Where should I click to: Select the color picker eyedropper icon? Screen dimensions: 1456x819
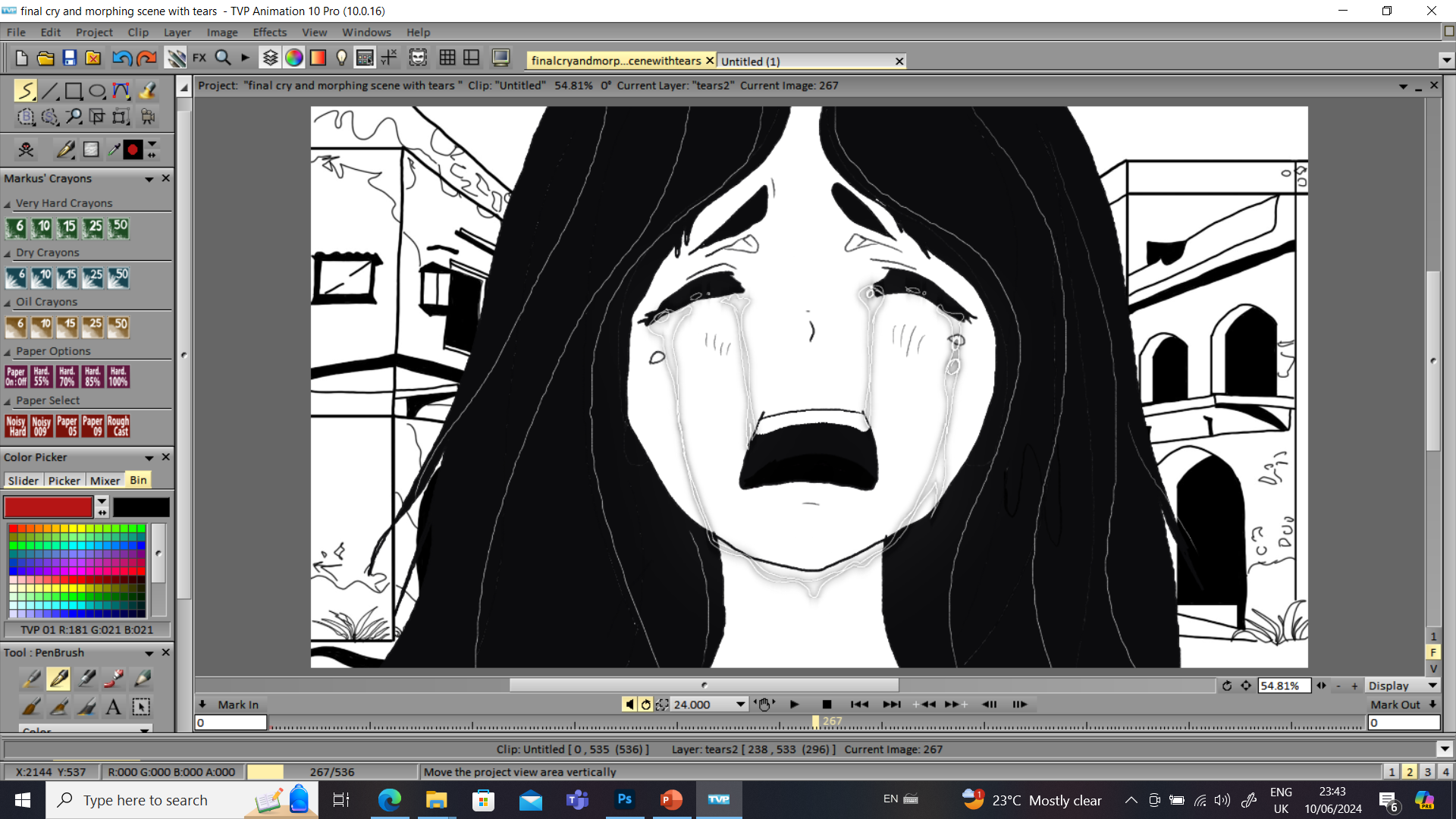pos(114,149)
